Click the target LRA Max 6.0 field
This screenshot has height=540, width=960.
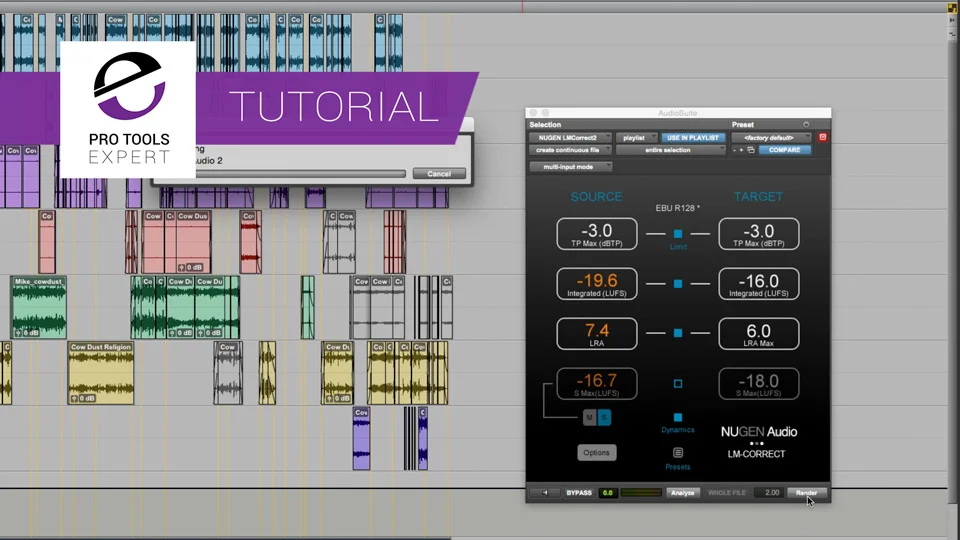(x=759, y=334)
